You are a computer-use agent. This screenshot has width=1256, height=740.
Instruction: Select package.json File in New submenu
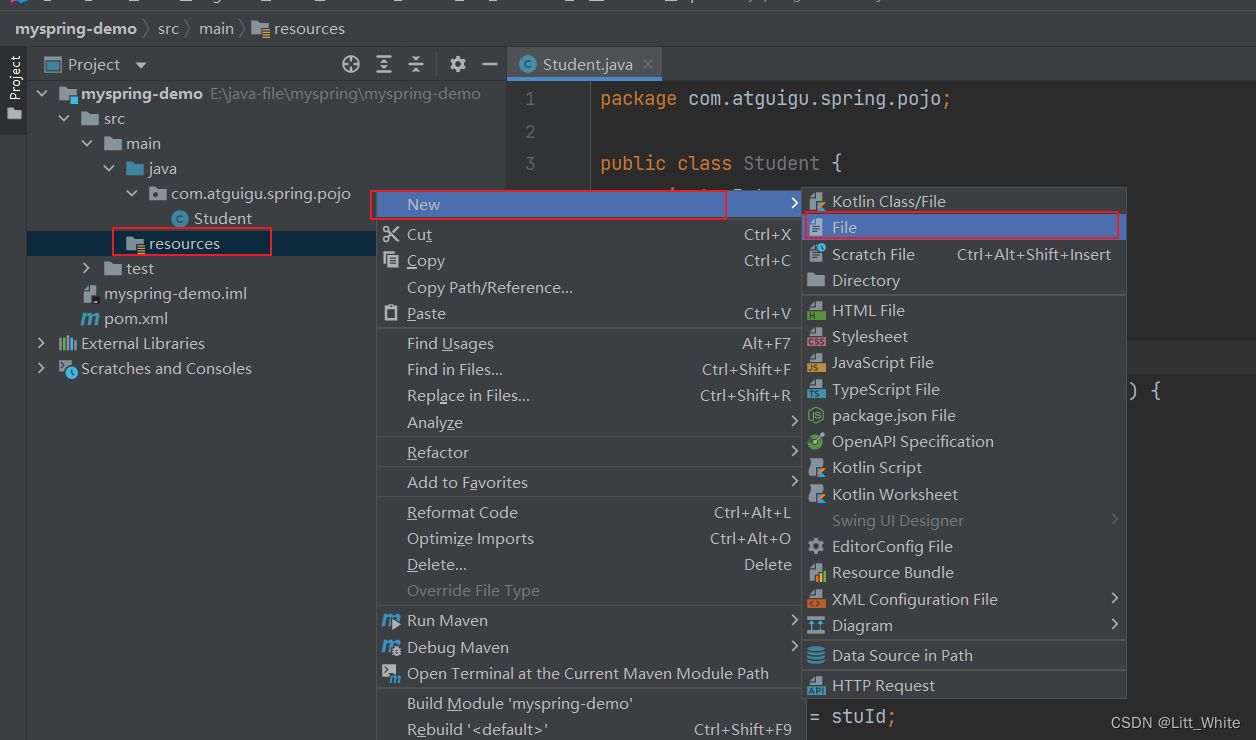[965, 416]
